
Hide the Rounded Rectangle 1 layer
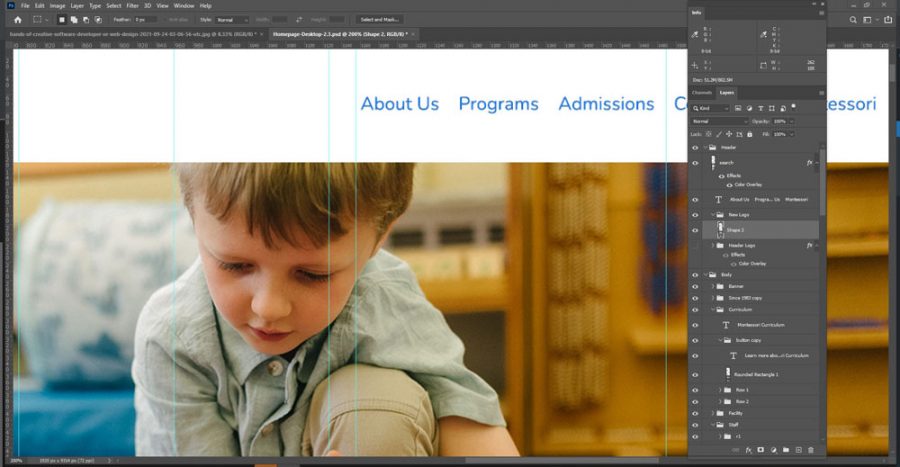click(x=695, y=375)
